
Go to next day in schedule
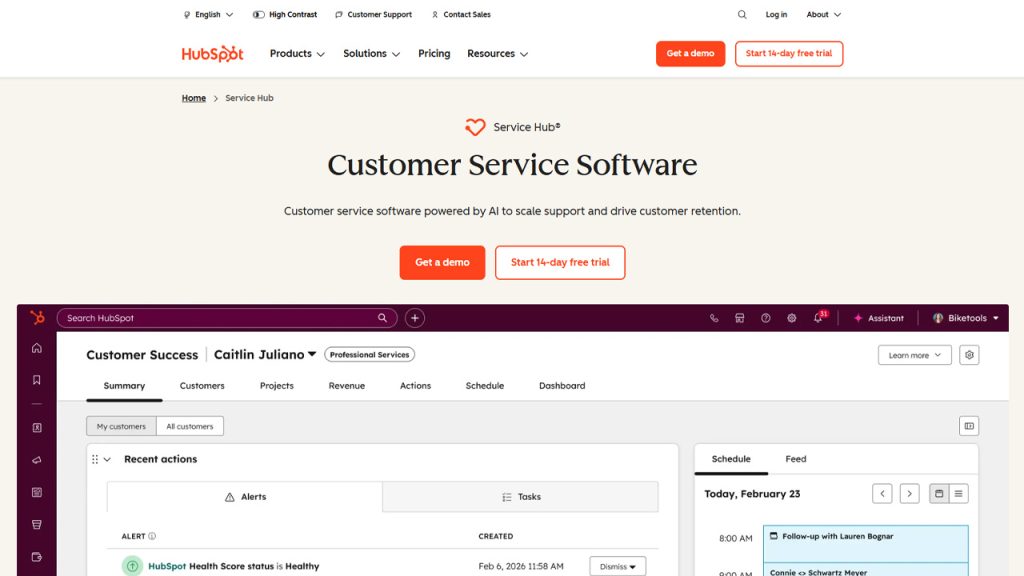pyautogui.click(x=910, y=494)
